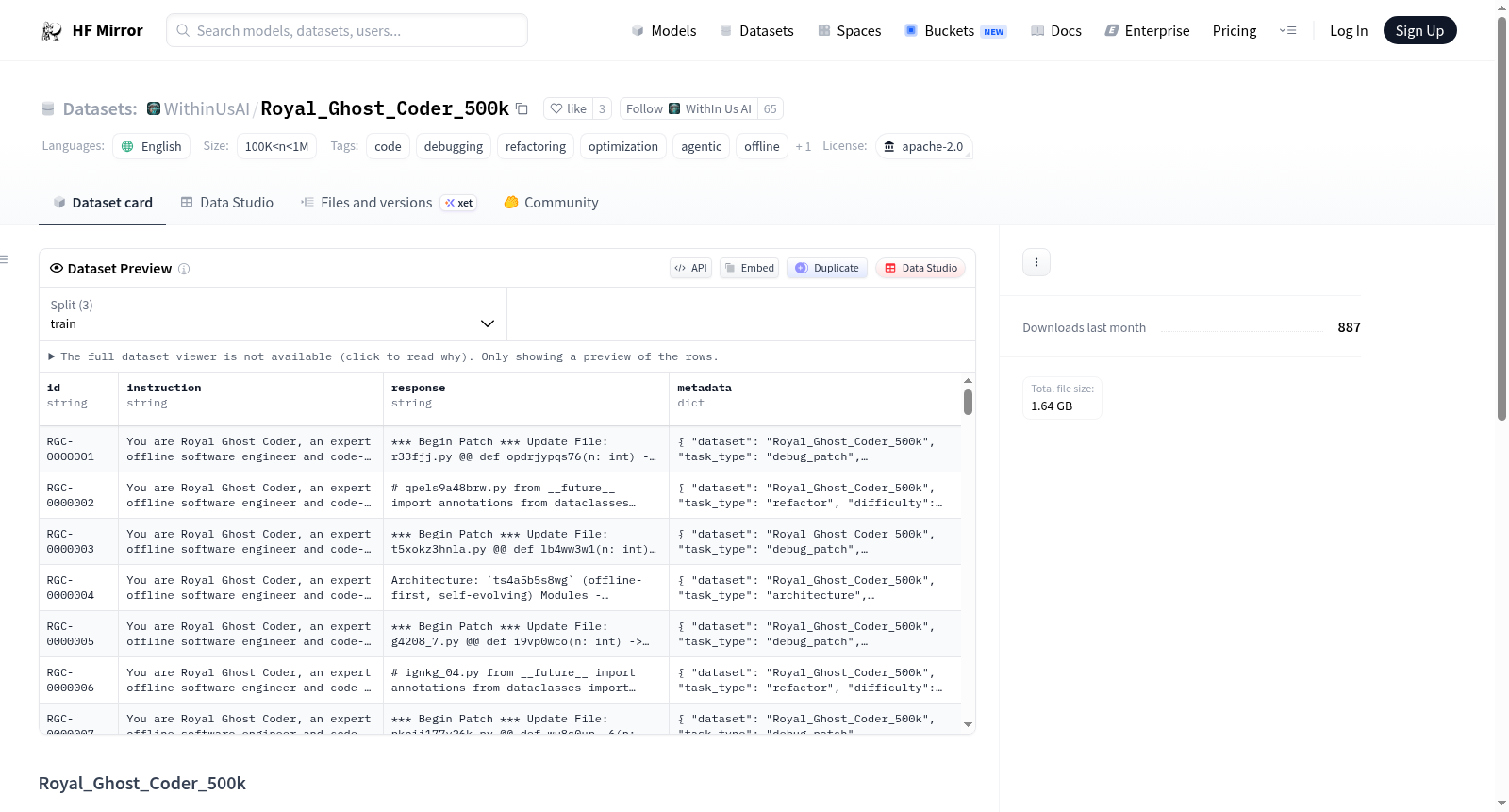This screenshot has width=1509, height=812.
Task: Click response cell starting with r33fjj.py
Action: (x=526, y=449)
